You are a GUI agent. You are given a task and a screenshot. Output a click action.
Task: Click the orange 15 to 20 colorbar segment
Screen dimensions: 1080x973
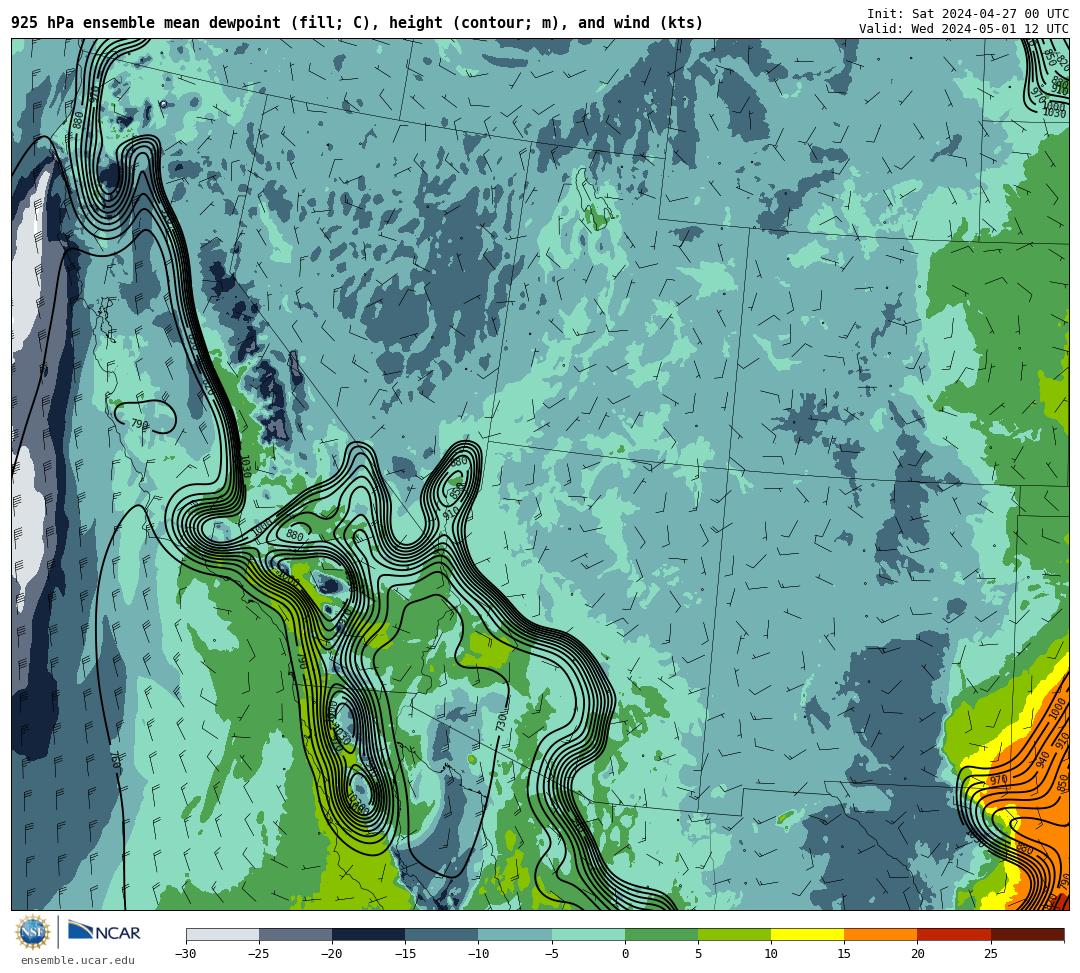tap(881, 934)
